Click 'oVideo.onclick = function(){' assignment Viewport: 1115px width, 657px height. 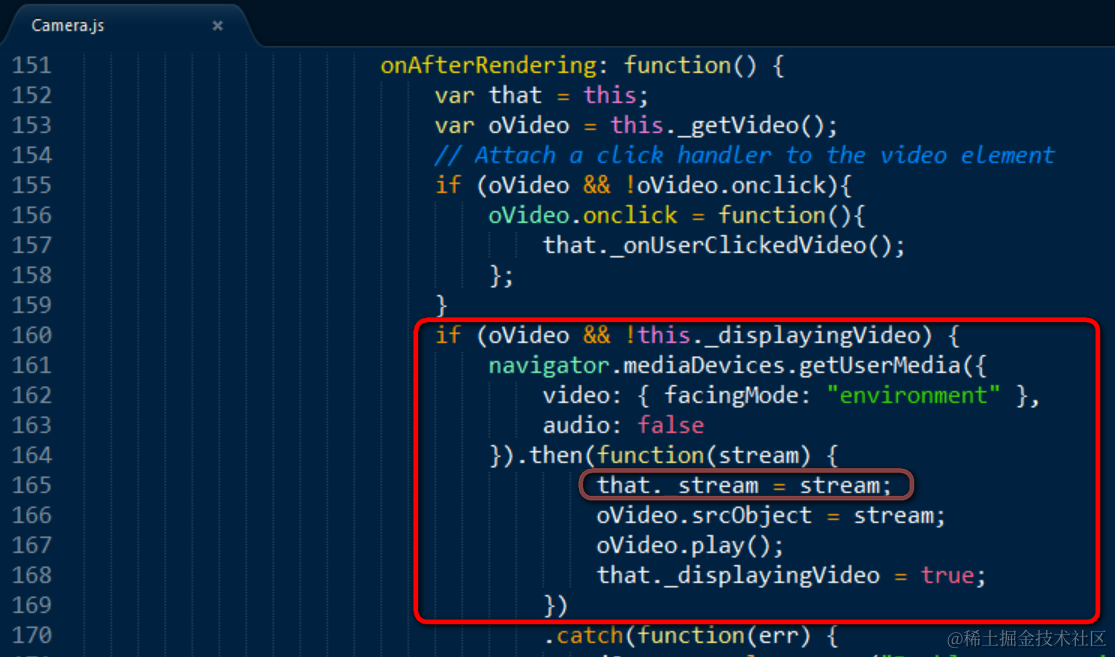(x=676, y=215)
